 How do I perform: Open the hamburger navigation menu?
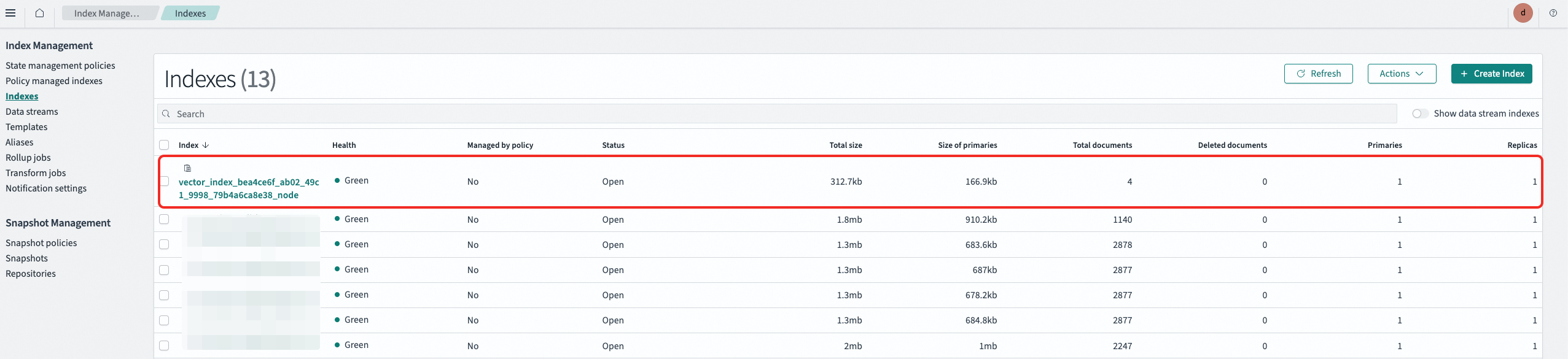10,13
